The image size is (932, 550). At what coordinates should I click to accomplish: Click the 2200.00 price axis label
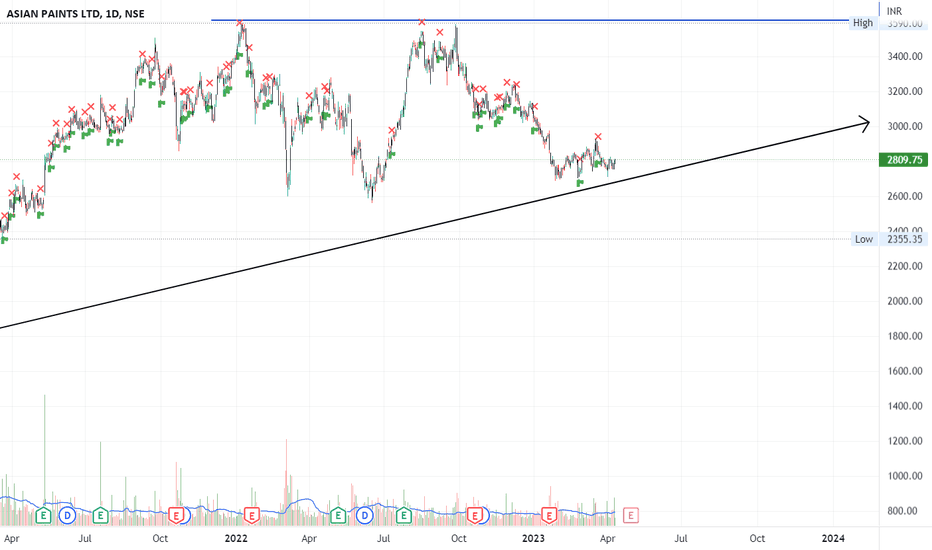click(x=905, y=266)
